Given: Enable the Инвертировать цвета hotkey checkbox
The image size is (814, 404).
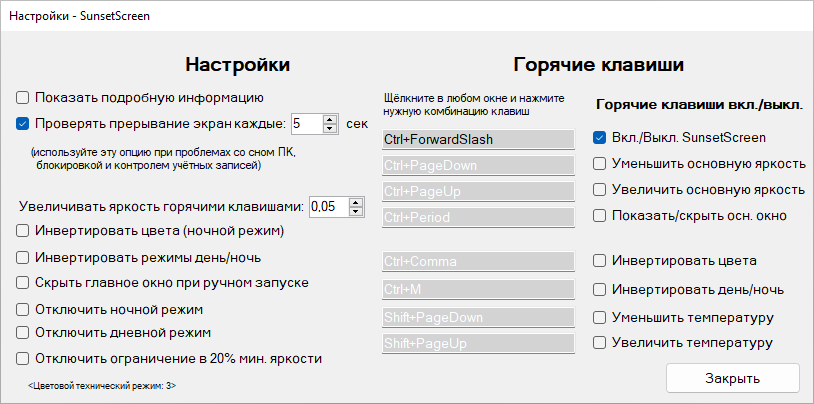Looking at the screenshot, I should click(x=599, y=261).
